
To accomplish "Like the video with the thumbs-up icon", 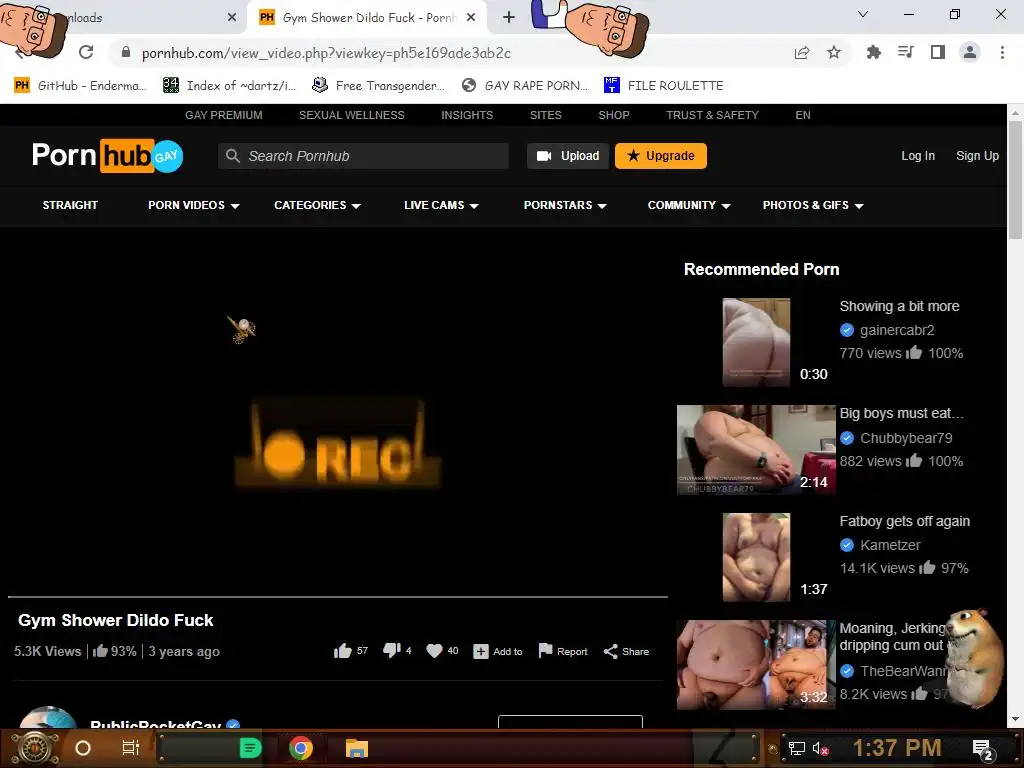I will click(x=343, y=651).
